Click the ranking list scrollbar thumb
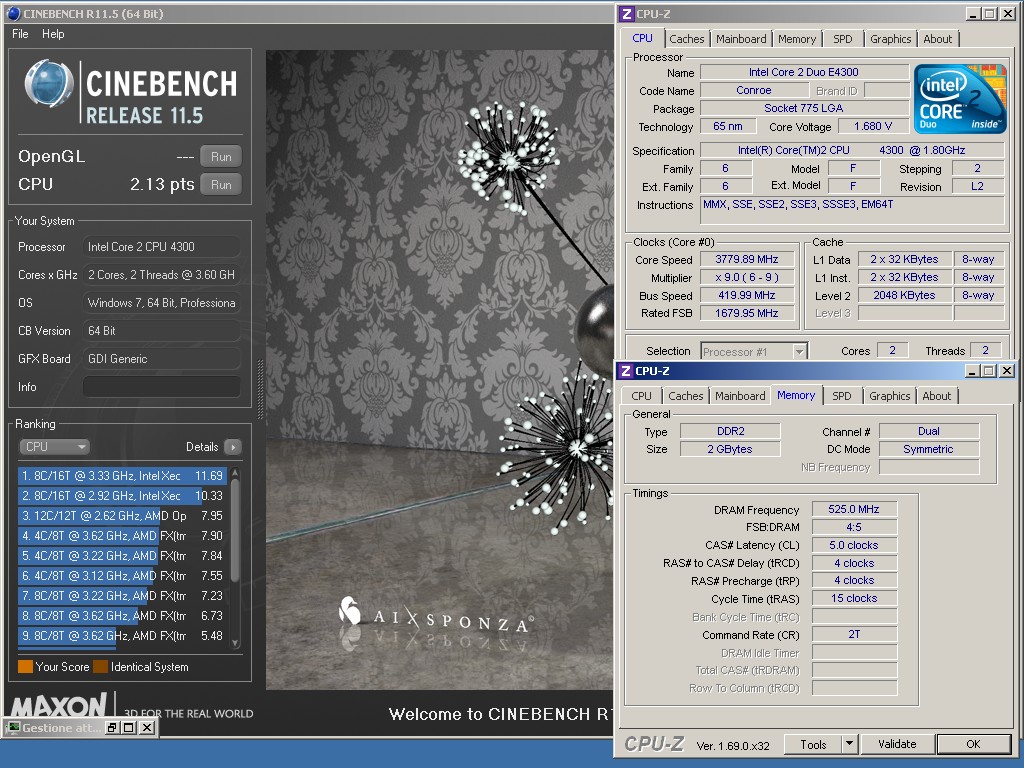Viewport: 1024px width, 768px height. coord(235,531)
